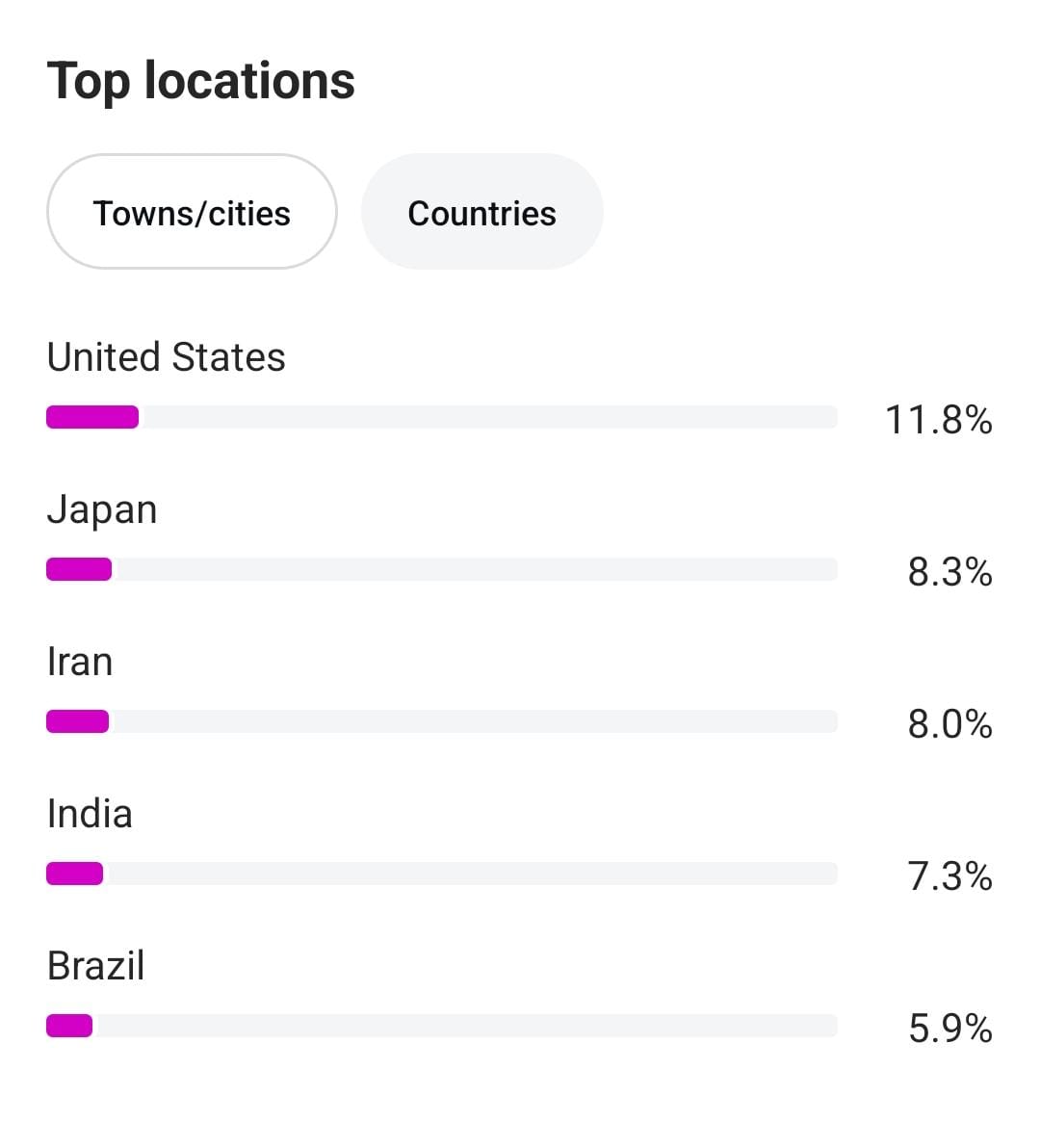Click the 8.3% percentage for Japan

[x=949, y=572]
